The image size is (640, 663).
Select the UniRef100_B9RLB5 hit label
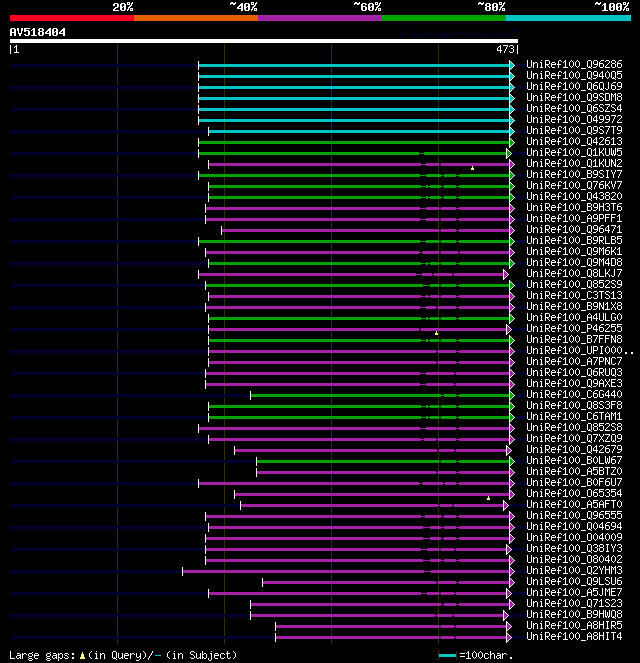[574, 240]
